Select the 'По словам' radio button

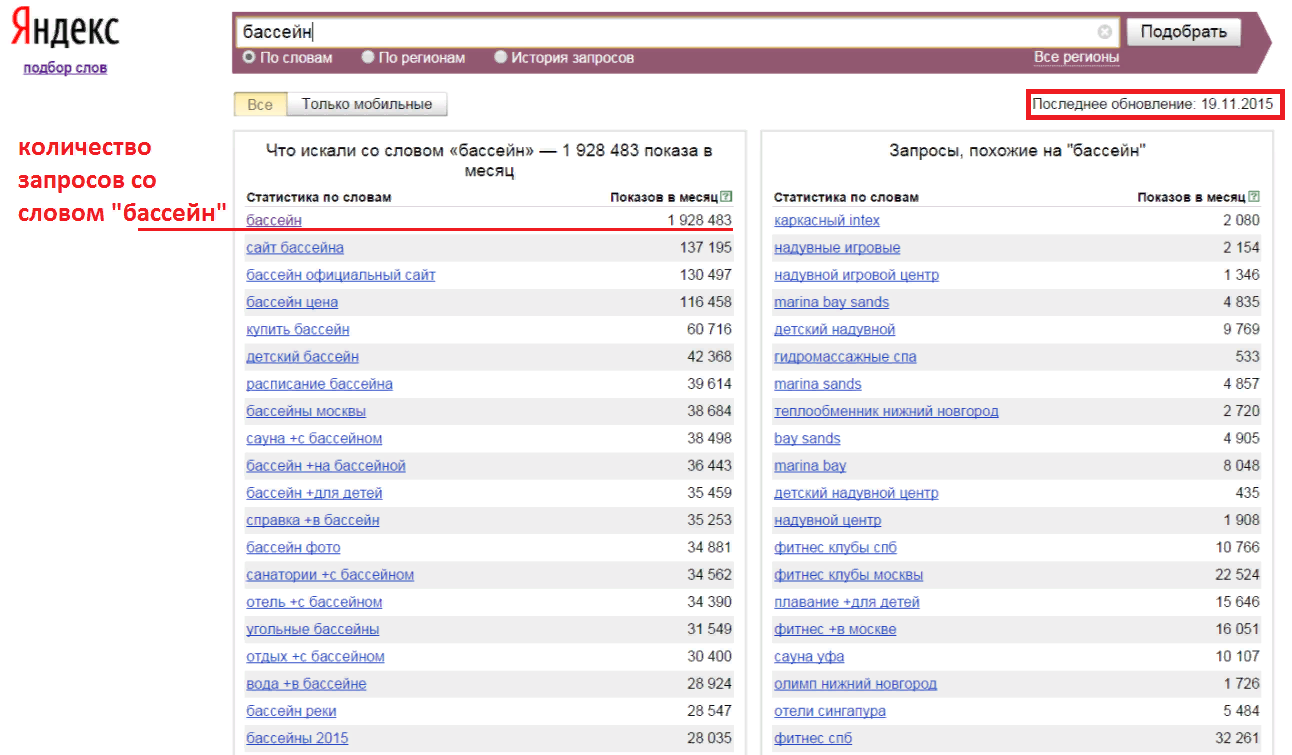[x=249, y=58]
